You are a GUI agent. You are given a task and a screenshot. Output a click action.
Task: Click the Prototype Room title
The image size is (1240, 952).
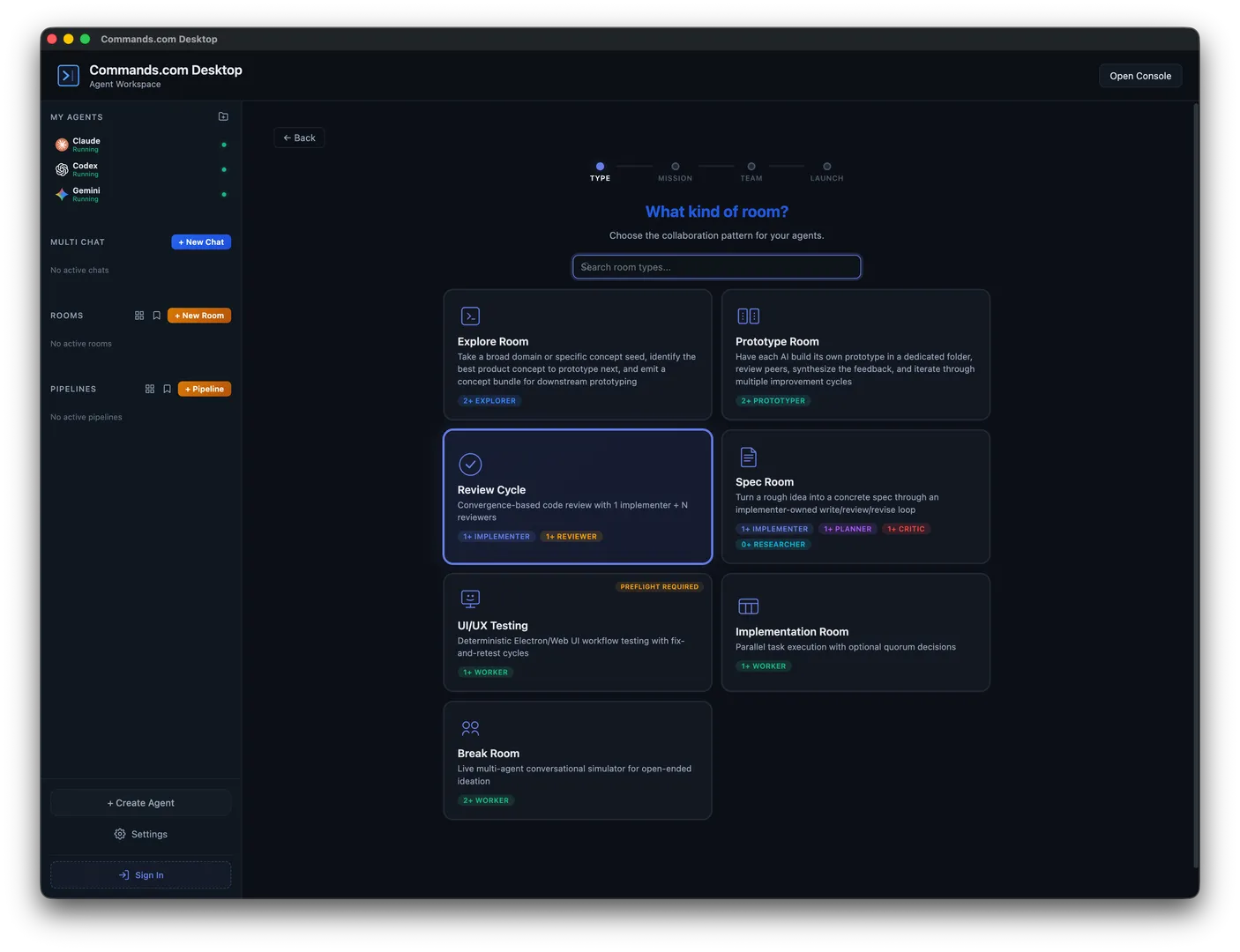[x=777, y=341]
